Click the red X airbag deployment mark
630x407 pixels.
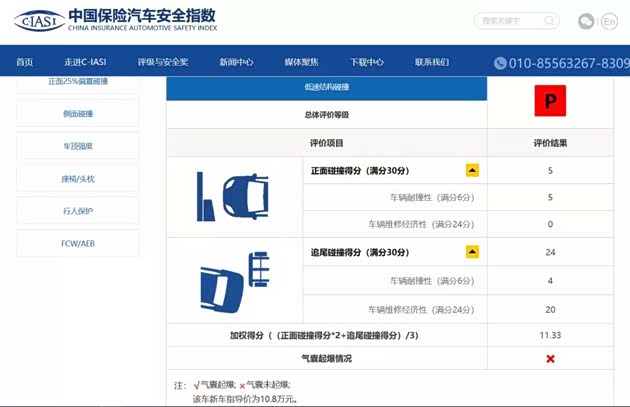550,358
